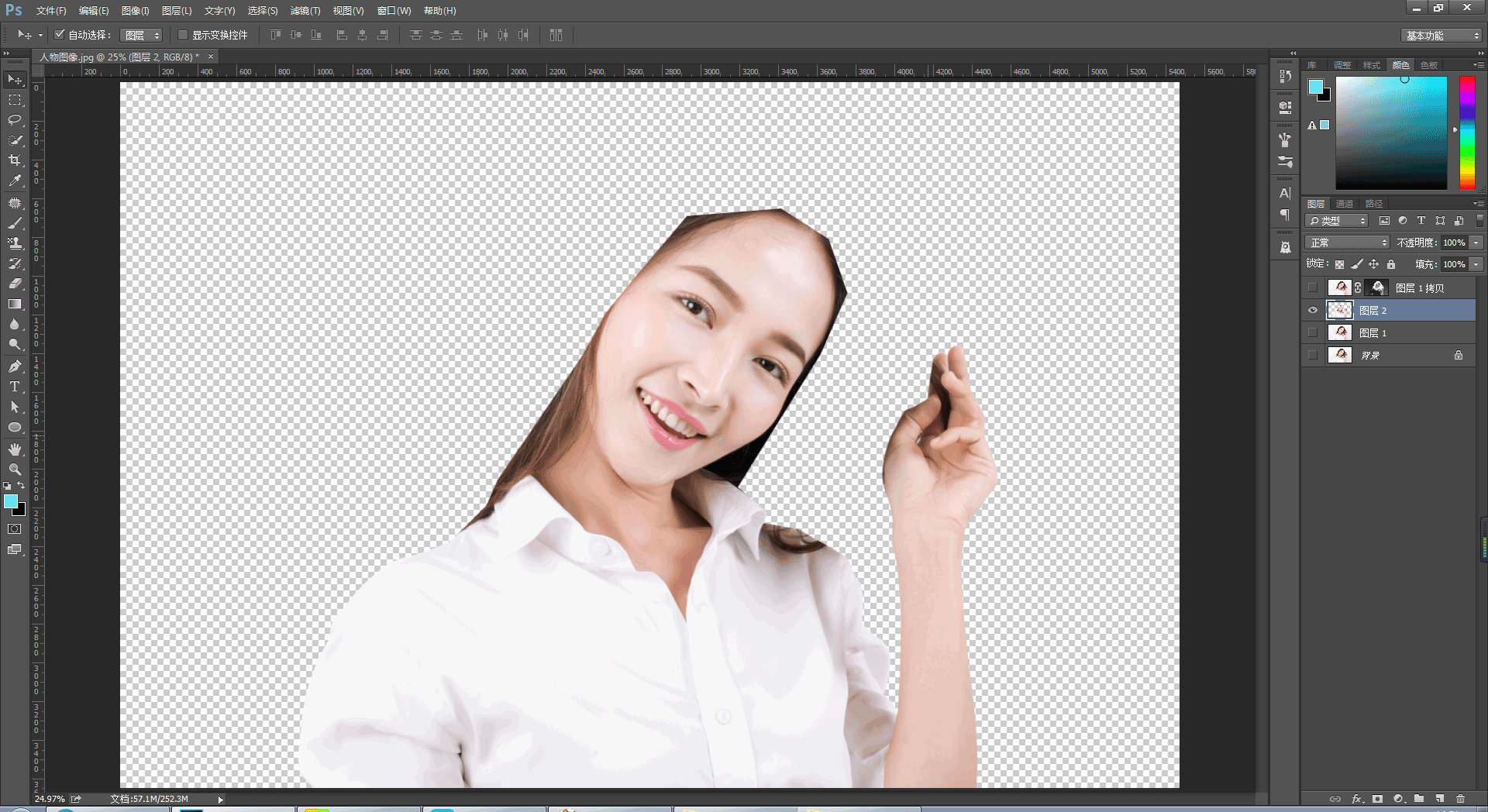The height and width of the screenshot is (812, 1488).
Task: Swap foreground and background colors arrow
Action: click(21, 486)
